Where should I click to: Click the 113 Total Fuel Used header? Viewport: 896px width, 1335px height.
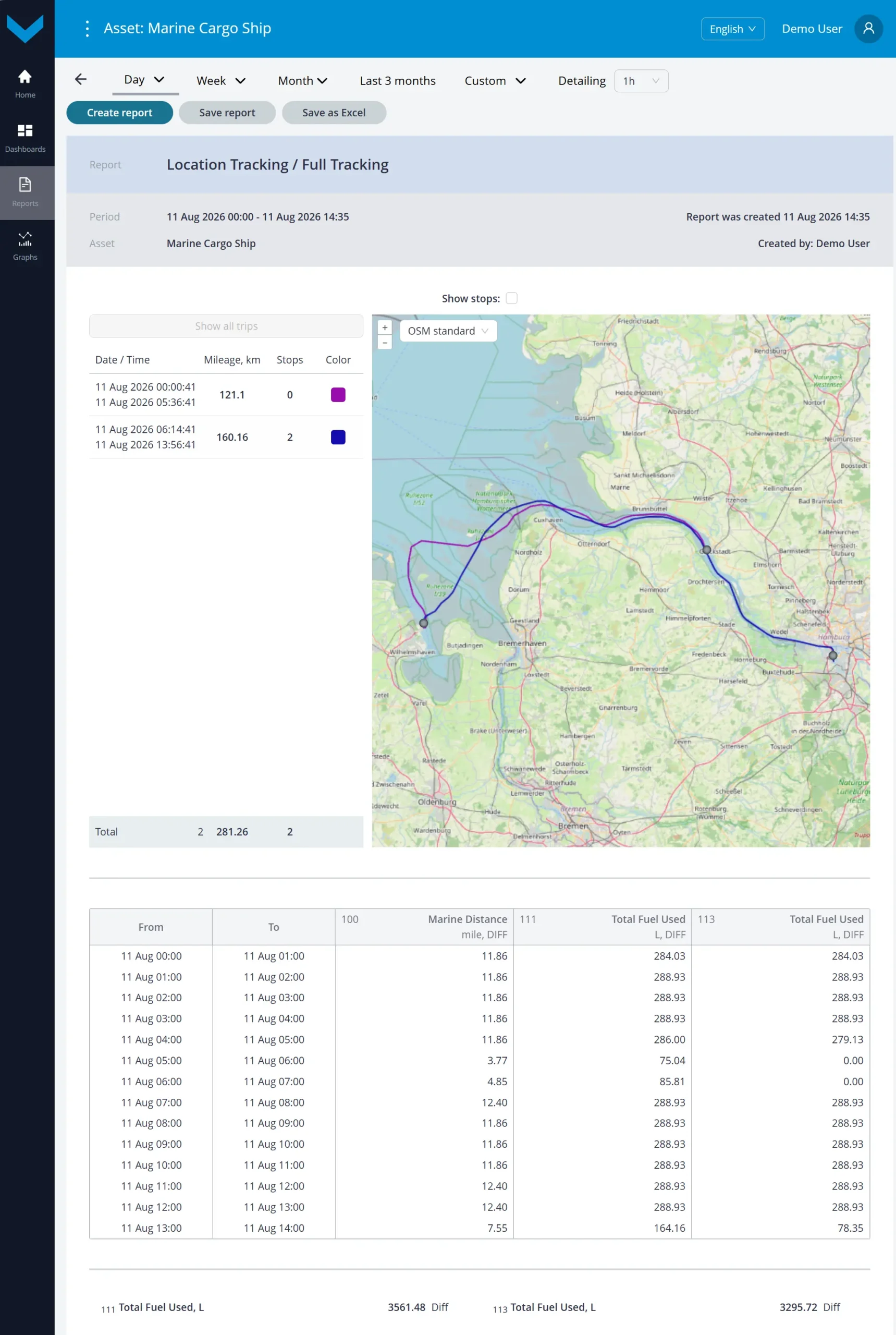[781, 927]
